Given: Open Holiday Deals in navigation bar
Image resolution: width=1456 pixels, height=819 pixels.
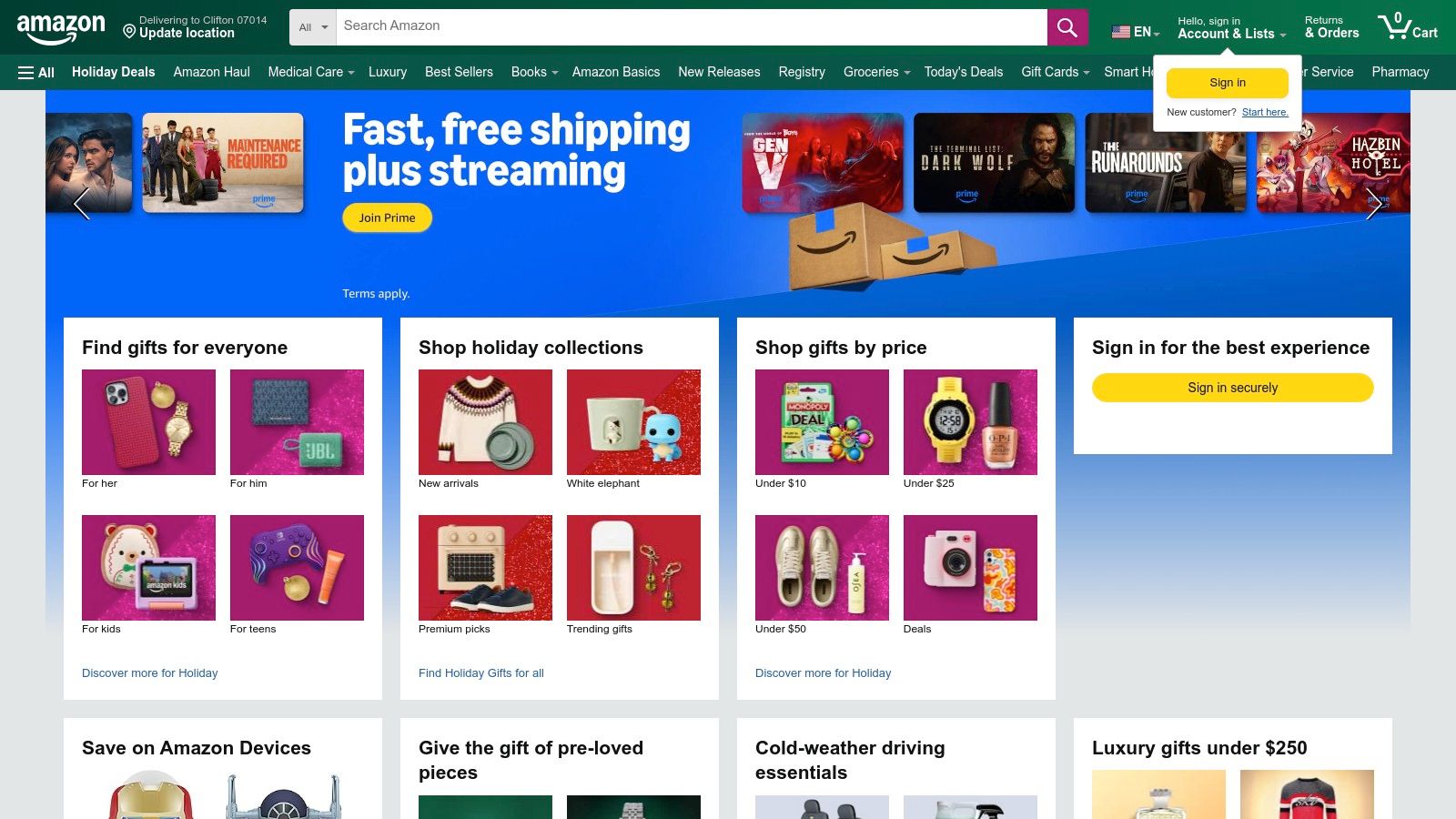Looking at the screenshot, I should [113, 72].
